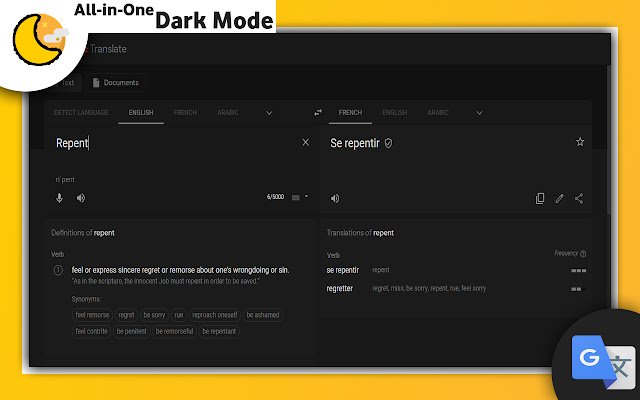Click the 'reproach oneself' synonym chip
The width and height of the screenshot is (640, 400).
(215, 315)
